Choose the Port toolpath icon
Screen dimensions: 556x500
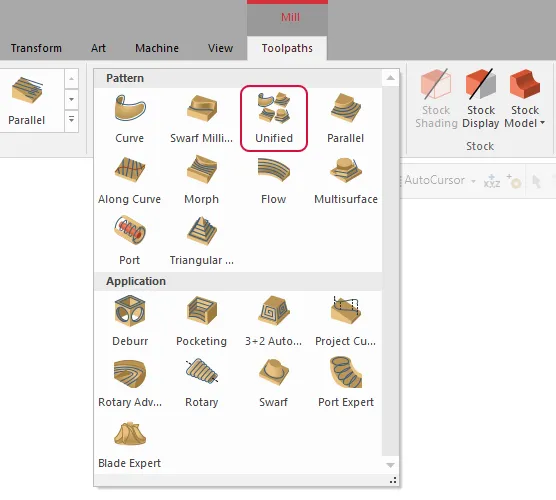(129, 240)
